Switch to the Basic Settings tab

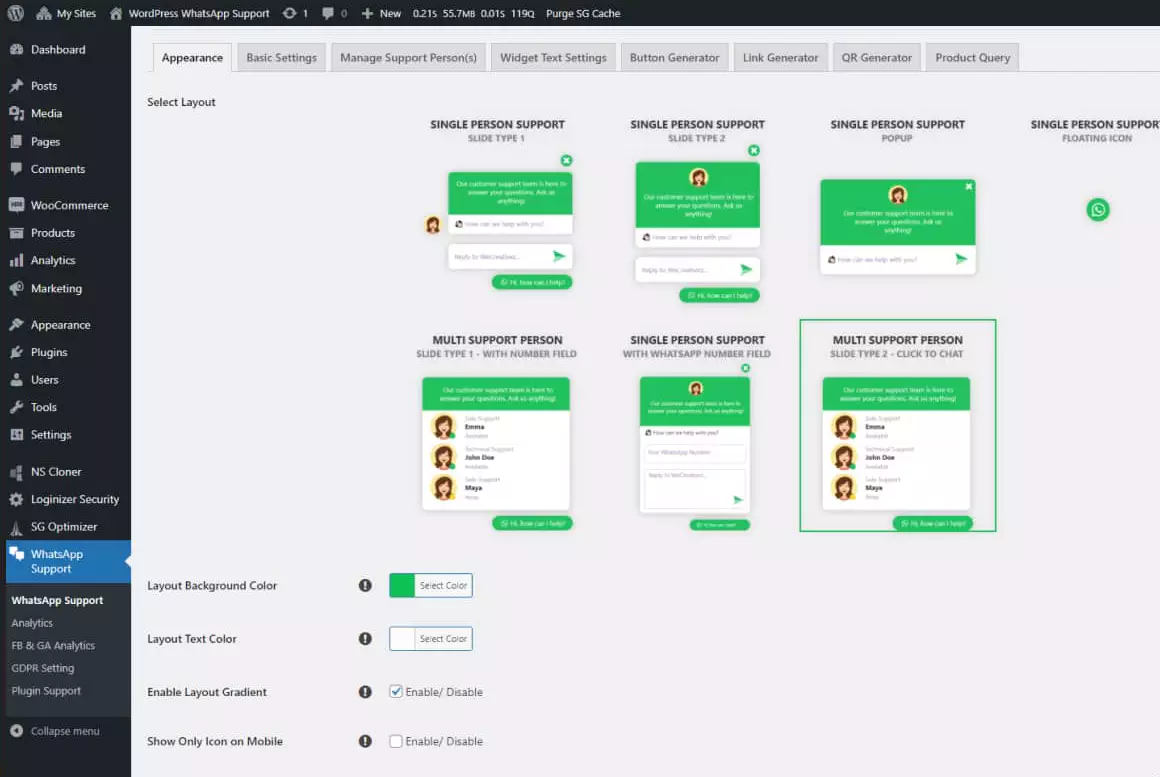click(281, 58)
